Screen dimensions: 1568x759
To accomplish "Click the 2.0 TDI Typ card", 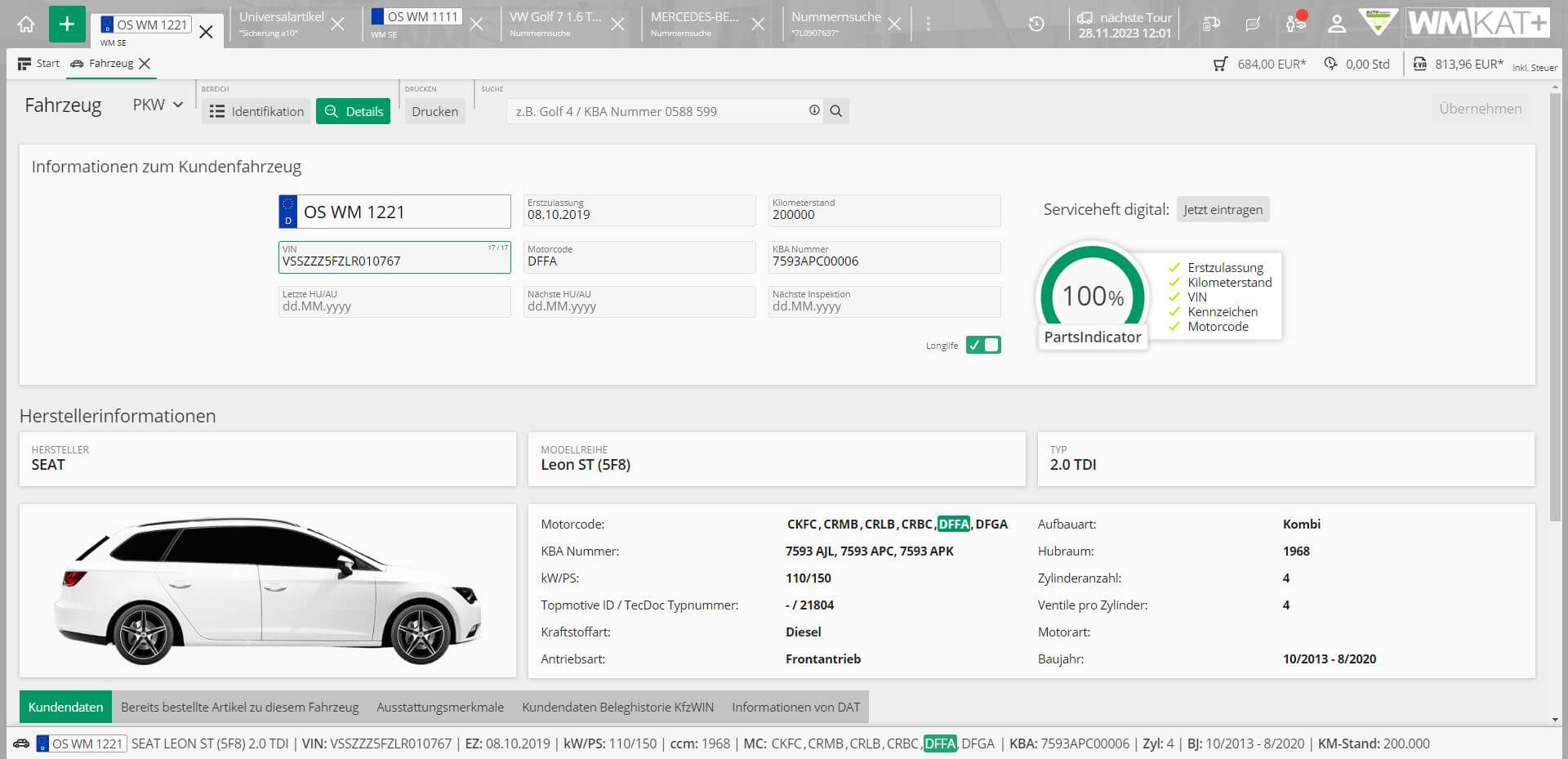I will point(1286,458).
